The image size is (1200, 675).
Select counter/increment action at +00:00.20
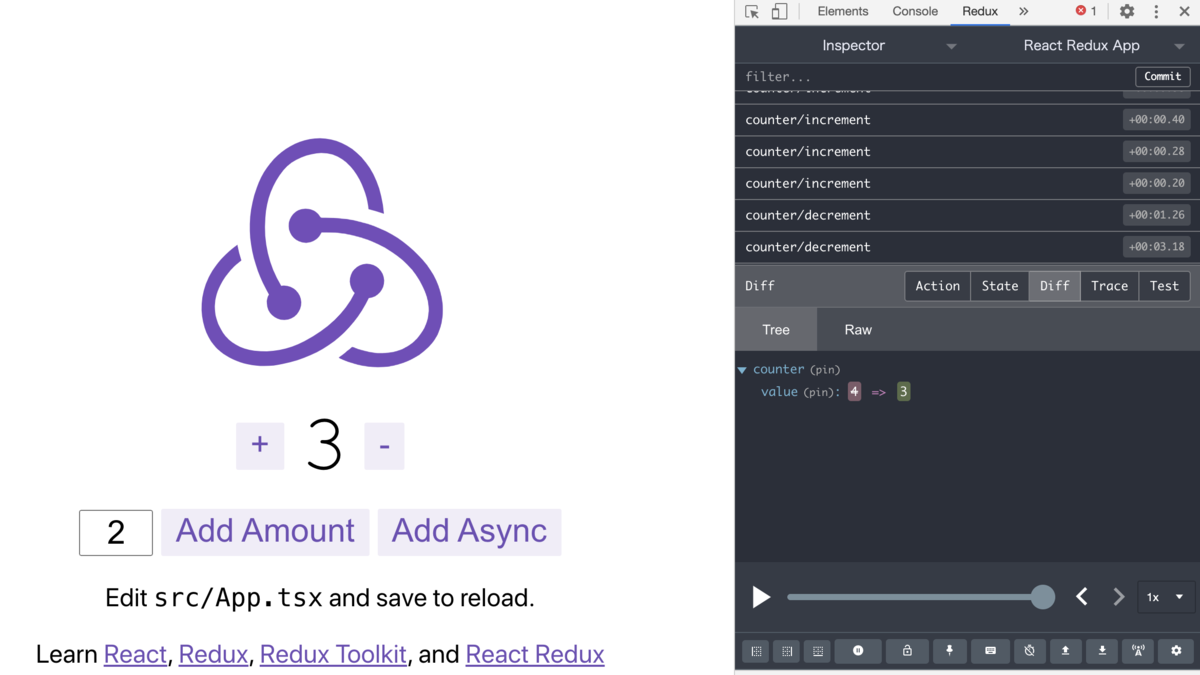pyautogui.click(x=966, y=184)
